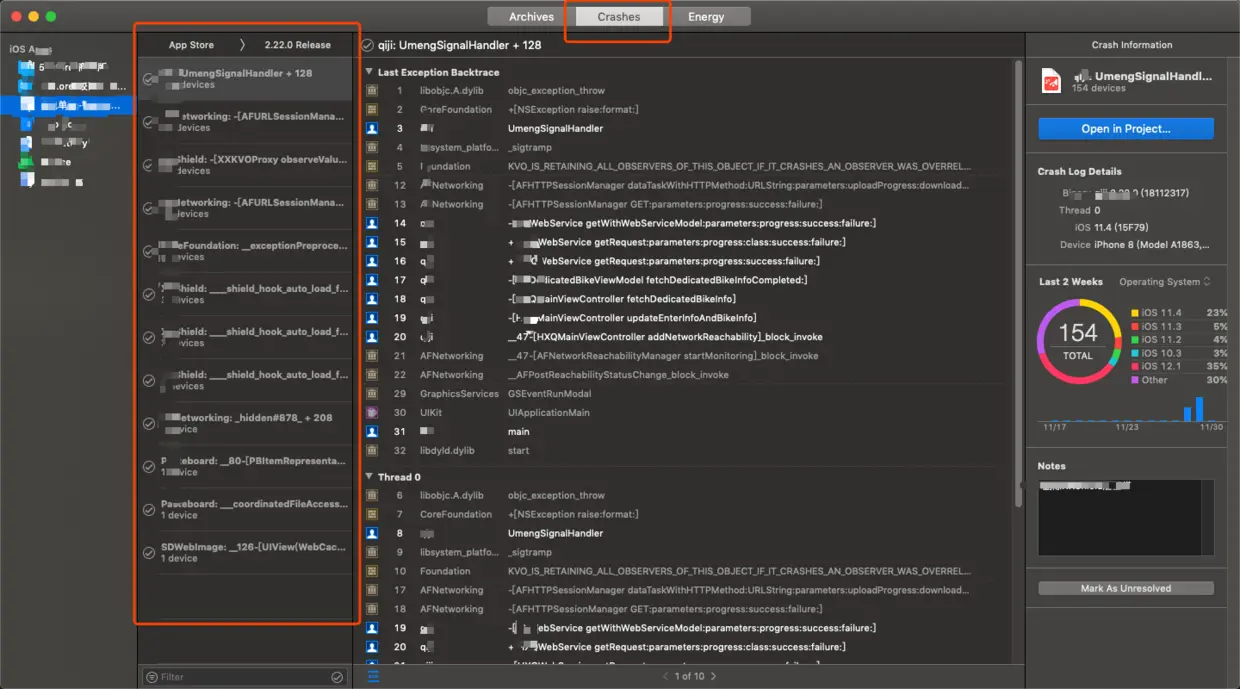This screenshot has width=1240, height=689.
Task: Click frame 32 libdyld.dylib library icon
Action: pos(372,451)
